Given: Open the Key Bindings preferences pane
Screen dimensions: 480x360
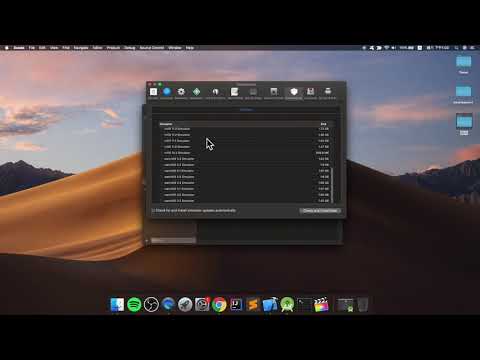Looking at the screenshot, I should (x=253, y=93).
